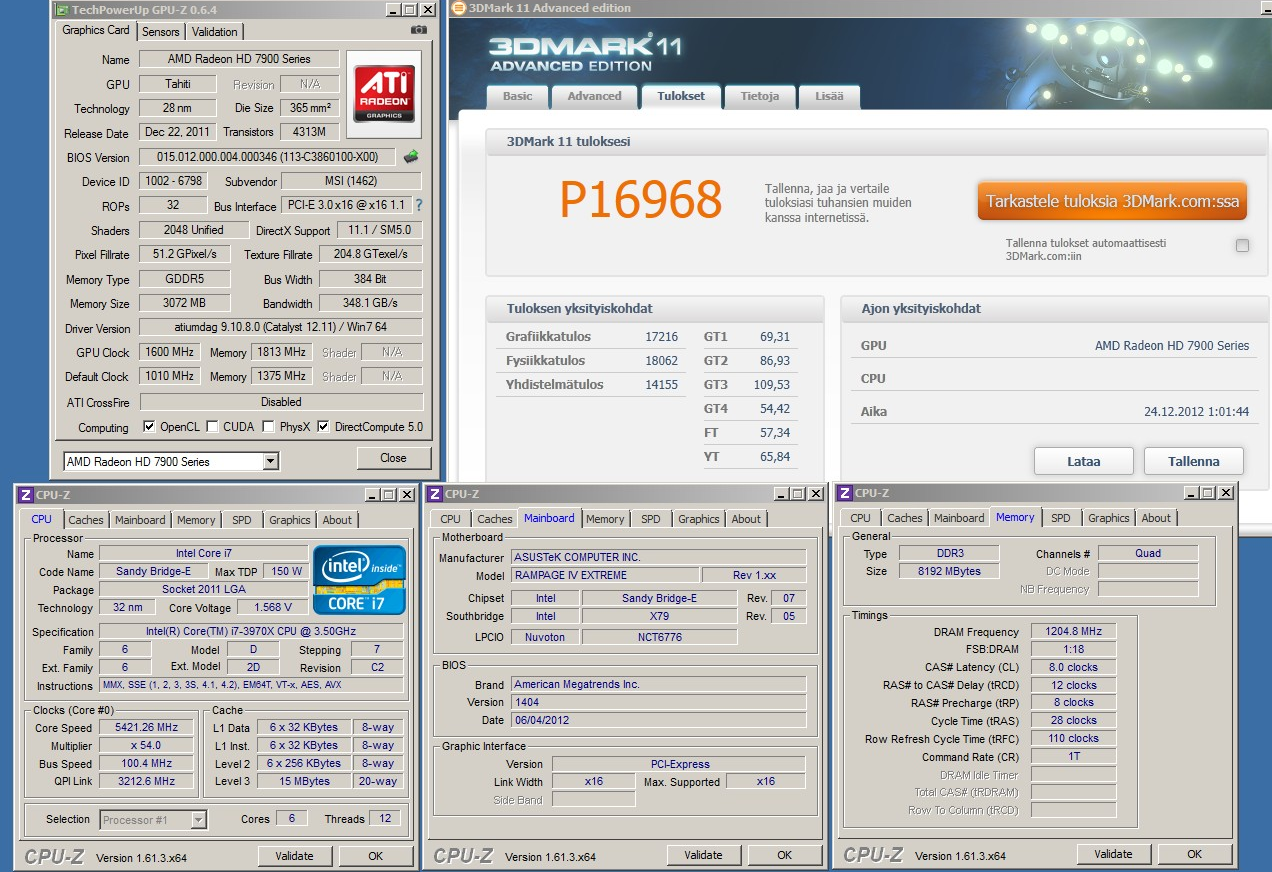Click the Core Speed value 5421.26 MHz
Screen dimensions: 1272x872
tap(146, 728)
